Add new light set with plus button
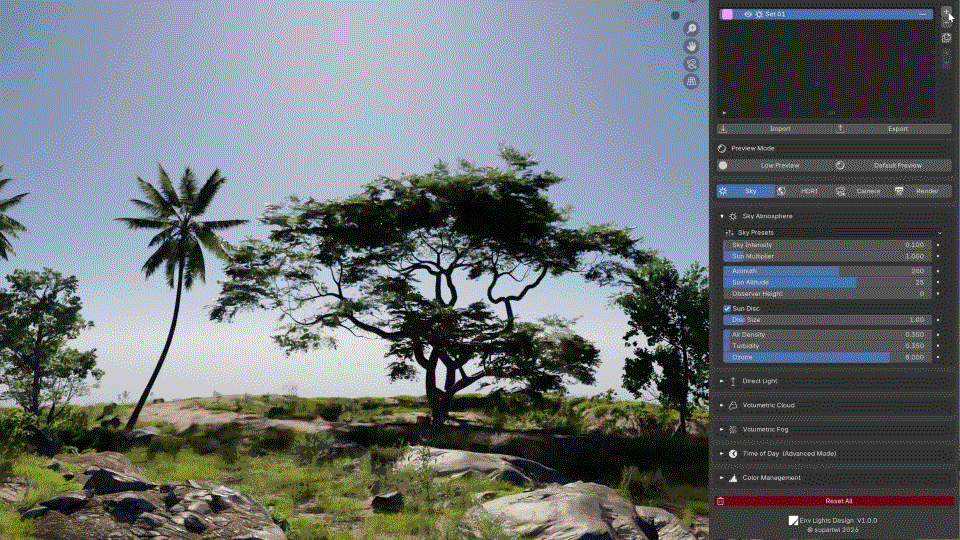The height and width of the screenshot is (540, 960). pos(947,13)
